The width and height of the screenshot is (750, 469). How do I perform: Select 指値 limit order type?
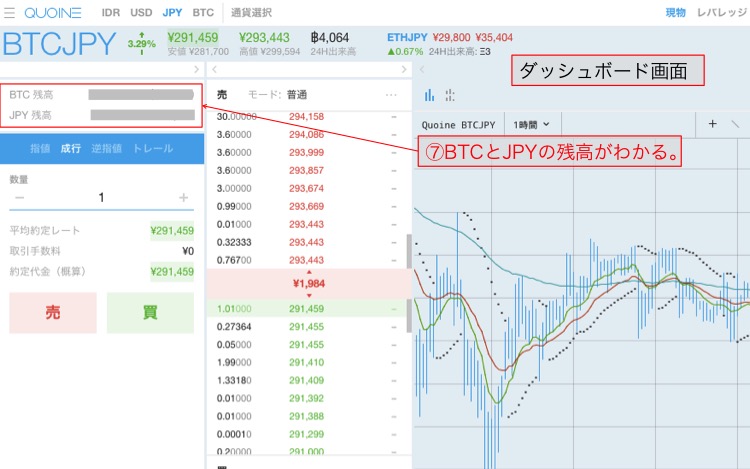(40, 149)
